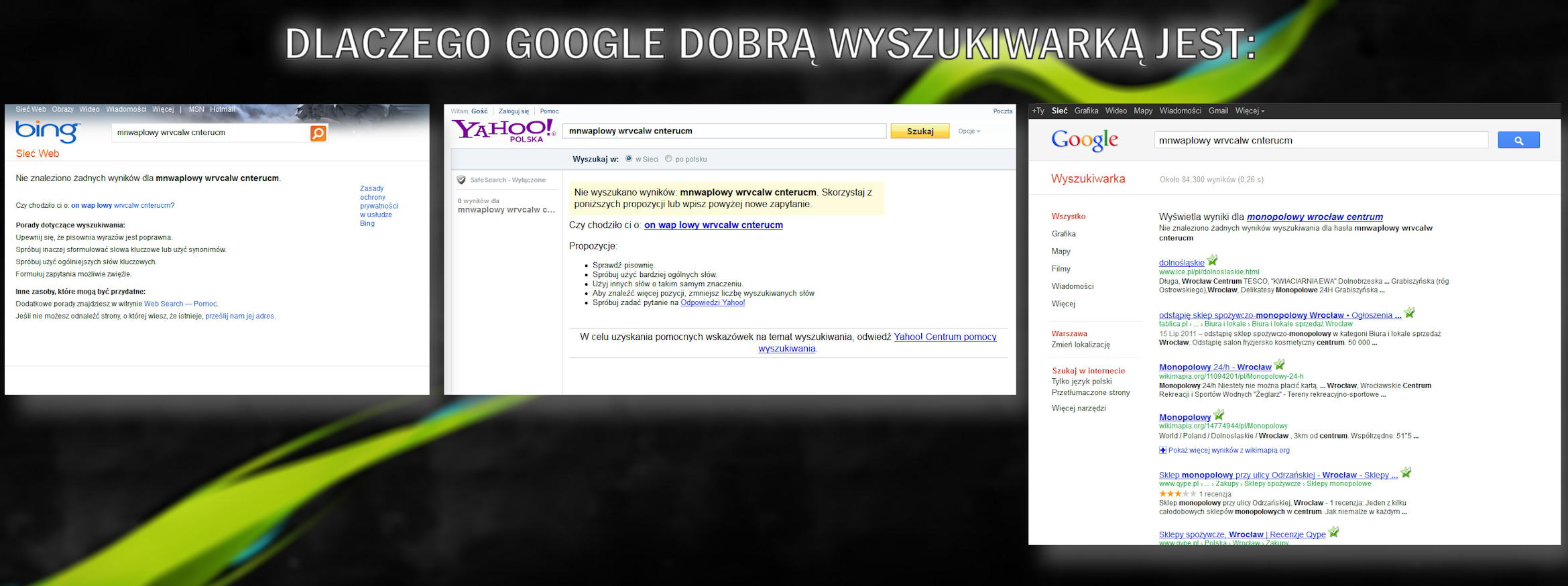Select Mapy in Google's left sidebar
Screen dimensions: 1568x586
1061,251
